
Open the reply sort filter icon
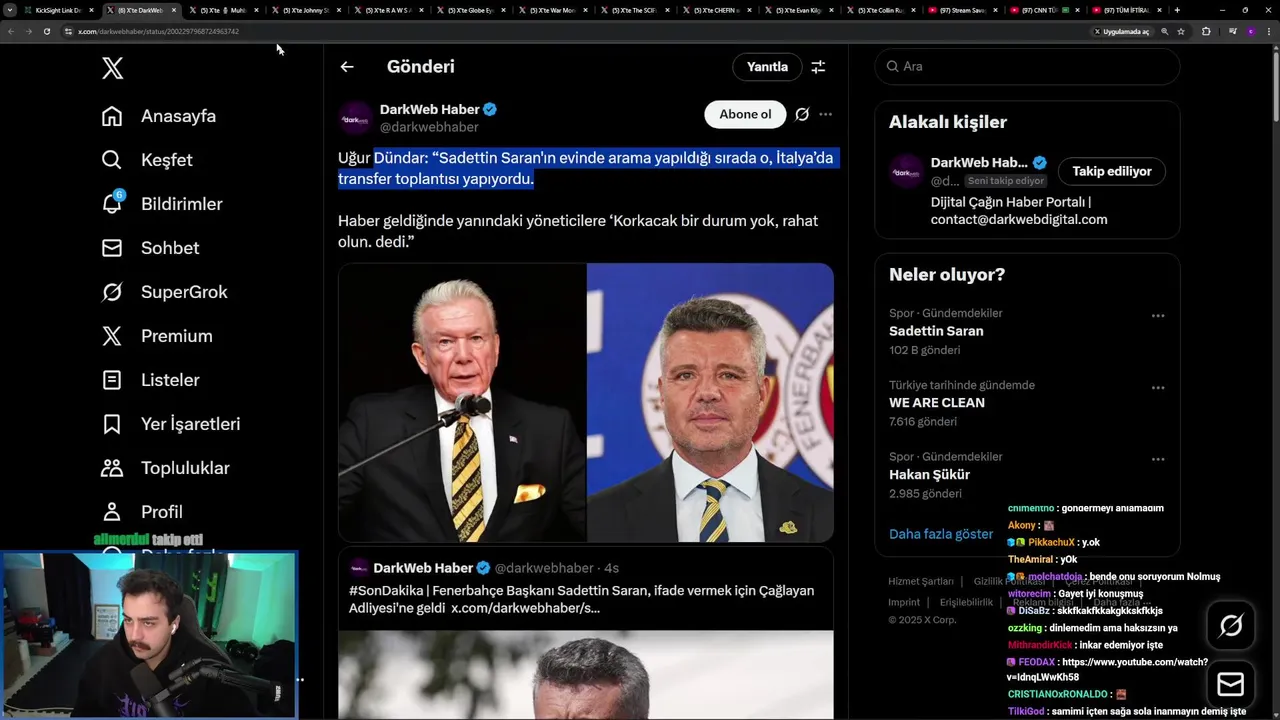(818, 67)
